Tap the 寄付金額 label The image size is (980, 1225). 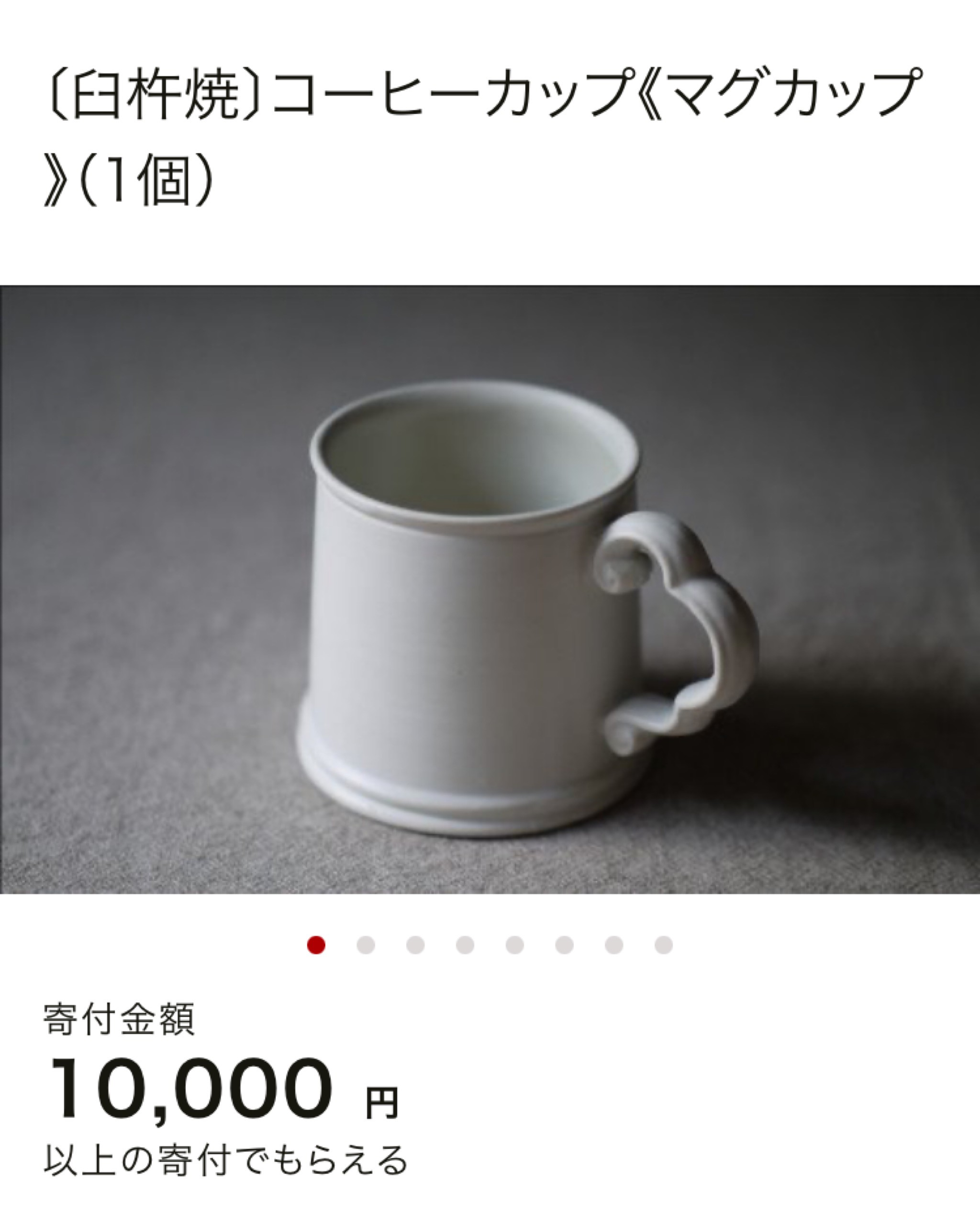[x=119, y=1020]
